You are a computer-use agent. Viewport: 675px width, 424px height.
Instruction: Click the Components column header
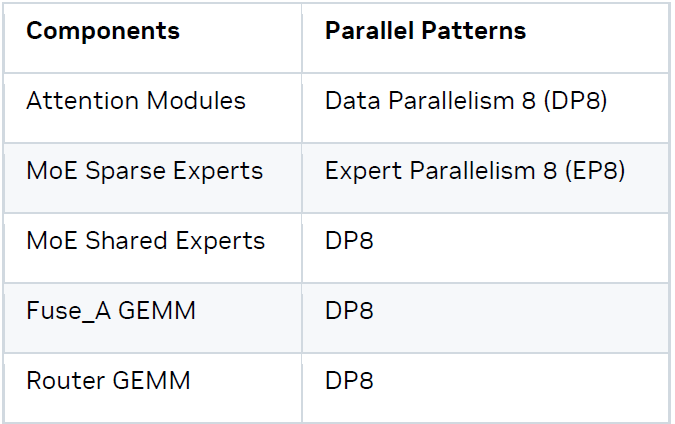(x=103, y=31)
